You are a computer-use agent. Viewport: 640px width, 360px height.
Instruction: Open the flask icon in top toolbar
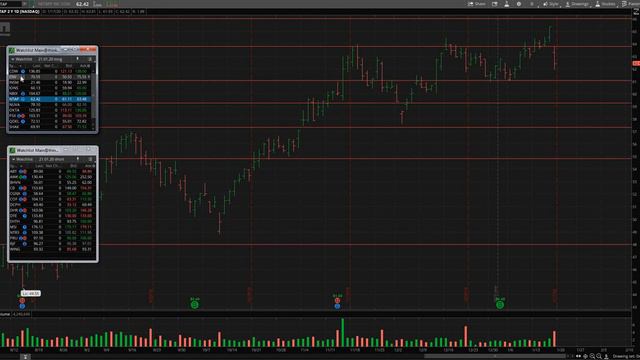click(507, 4)
